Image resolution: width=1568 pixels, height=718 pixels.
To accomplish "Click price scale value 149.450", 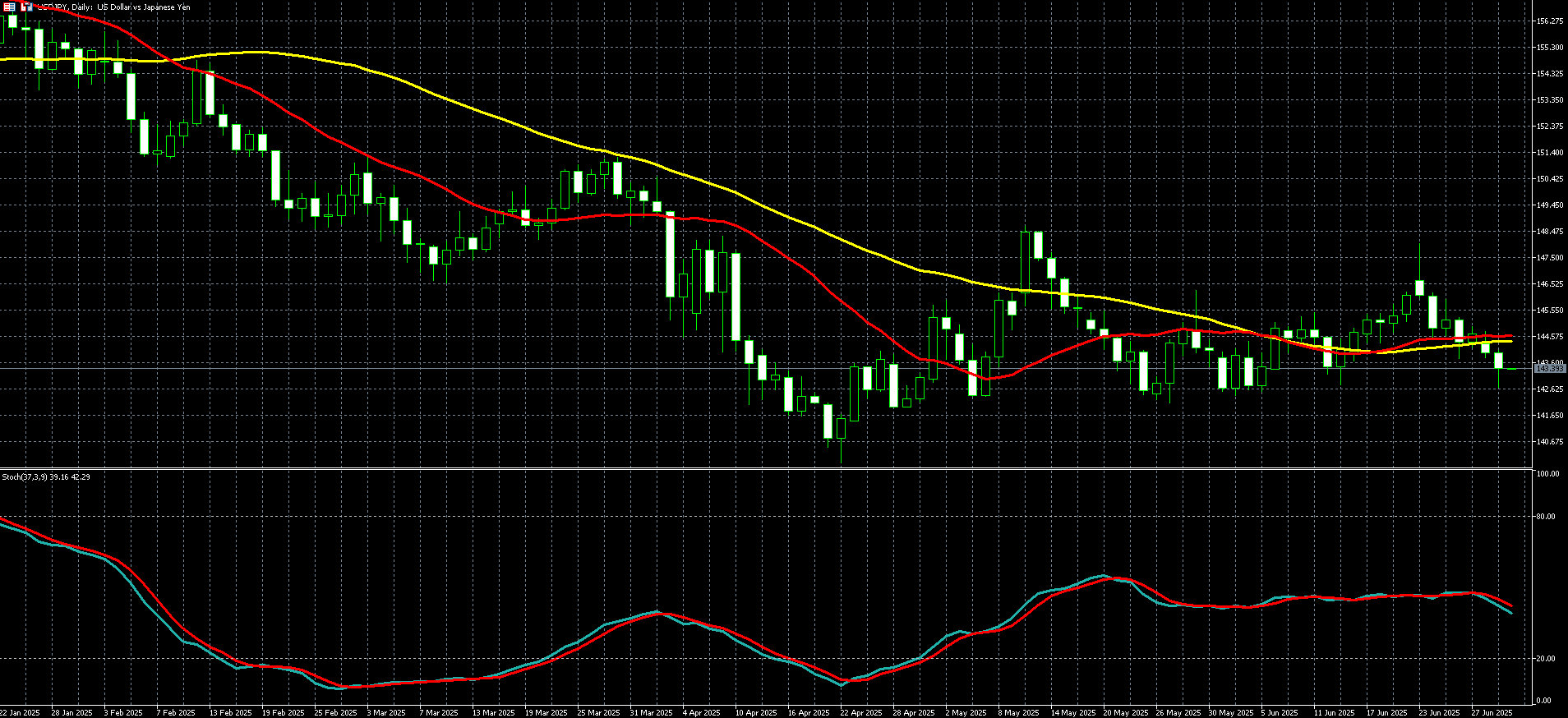I will 1549,205.
